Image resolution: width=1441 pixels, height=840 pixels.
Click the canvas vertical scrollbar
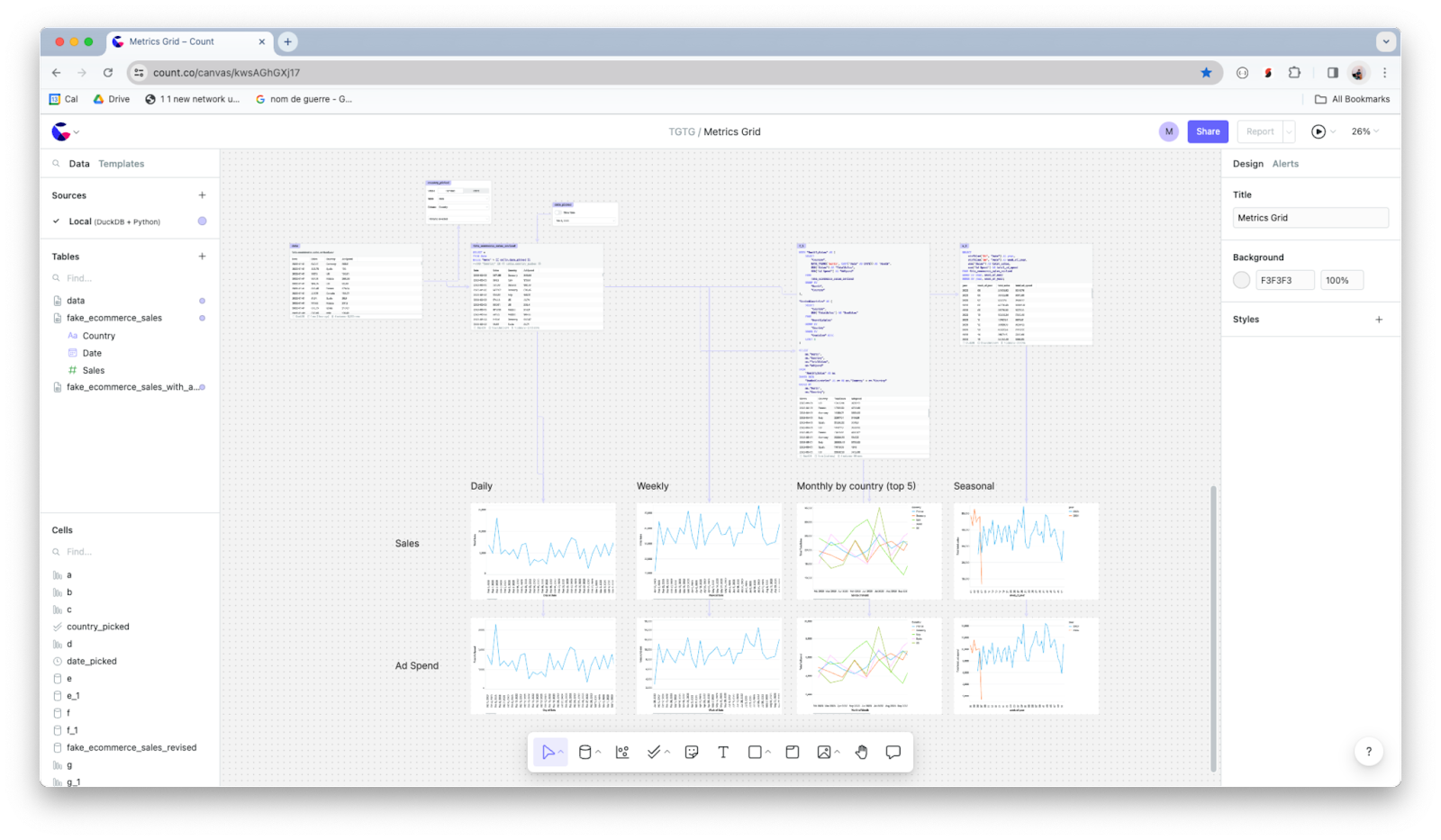[x=1213, y=628]
